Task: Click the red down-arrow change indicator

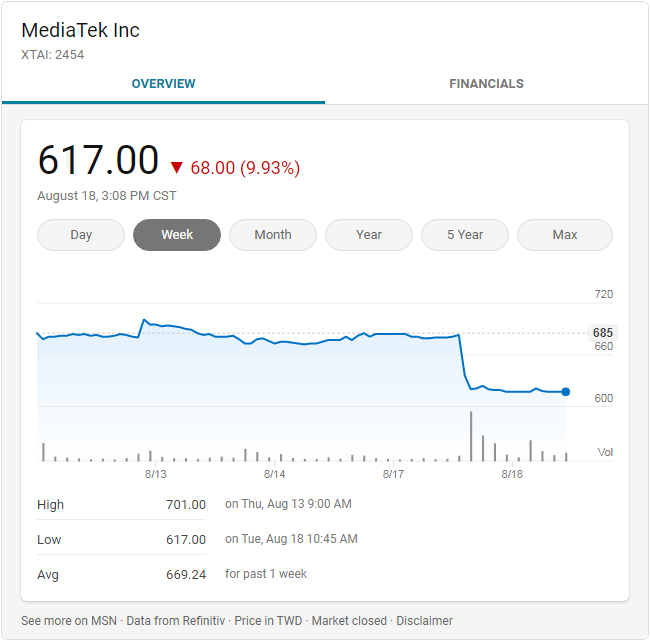Action: coord(177,168)
